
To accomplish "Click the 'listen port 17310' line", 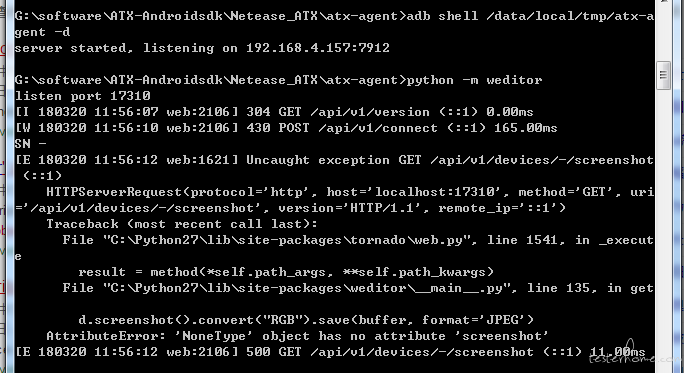I will pyautogui.click(x=82, y=96).
